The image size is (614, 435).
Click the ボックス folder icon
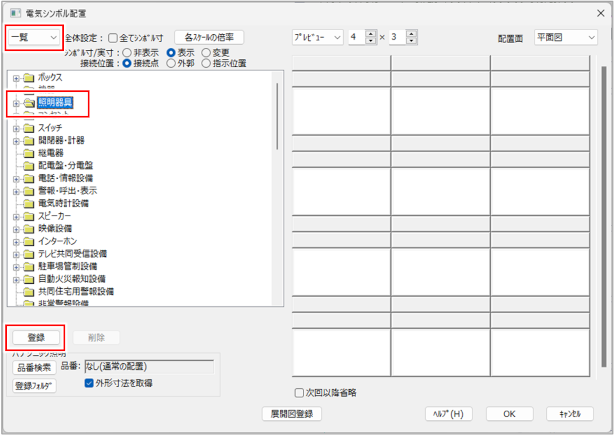click(28, 77)
